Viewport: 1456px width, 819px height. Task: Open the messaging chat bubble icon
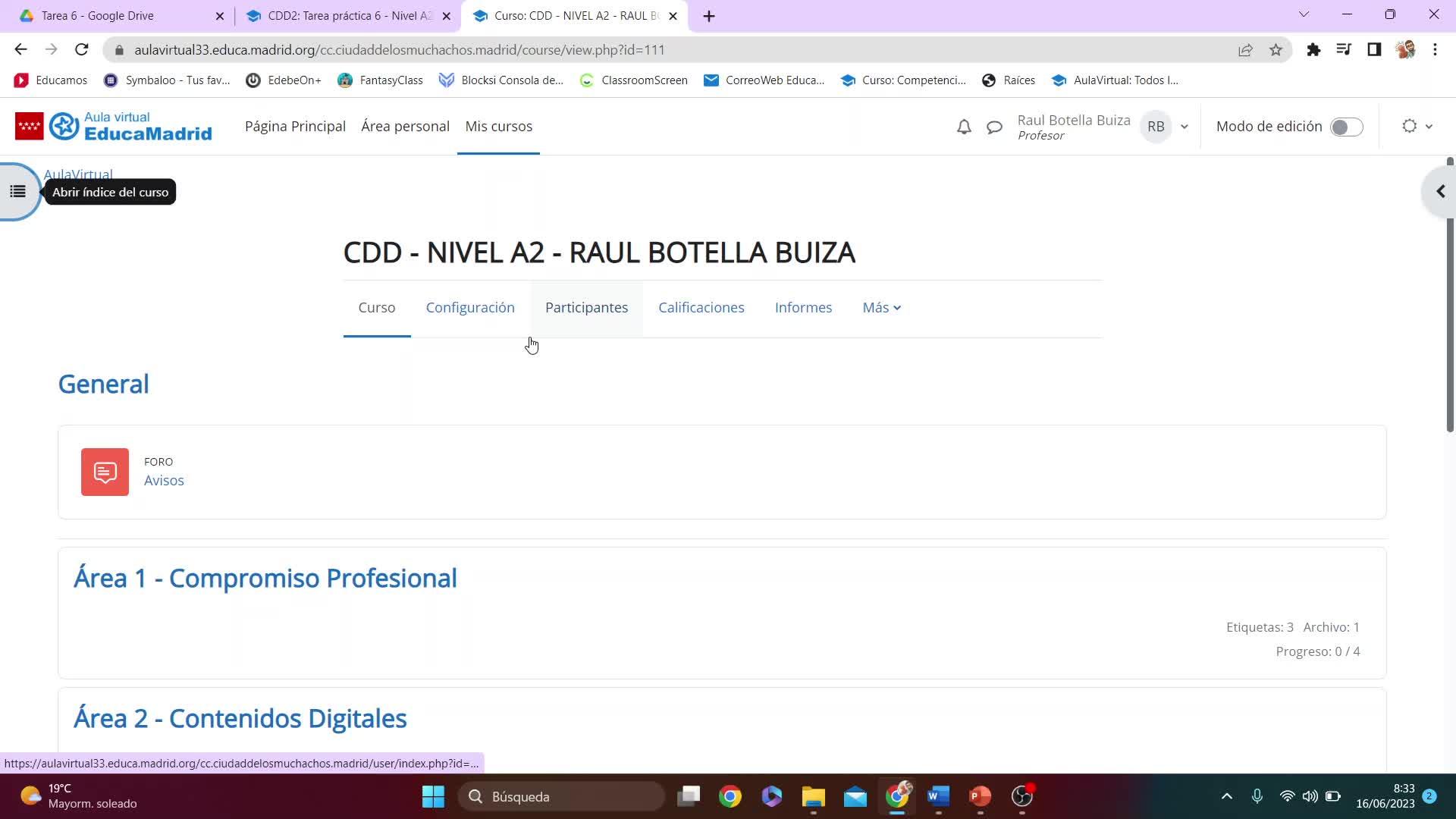[994, 127]
